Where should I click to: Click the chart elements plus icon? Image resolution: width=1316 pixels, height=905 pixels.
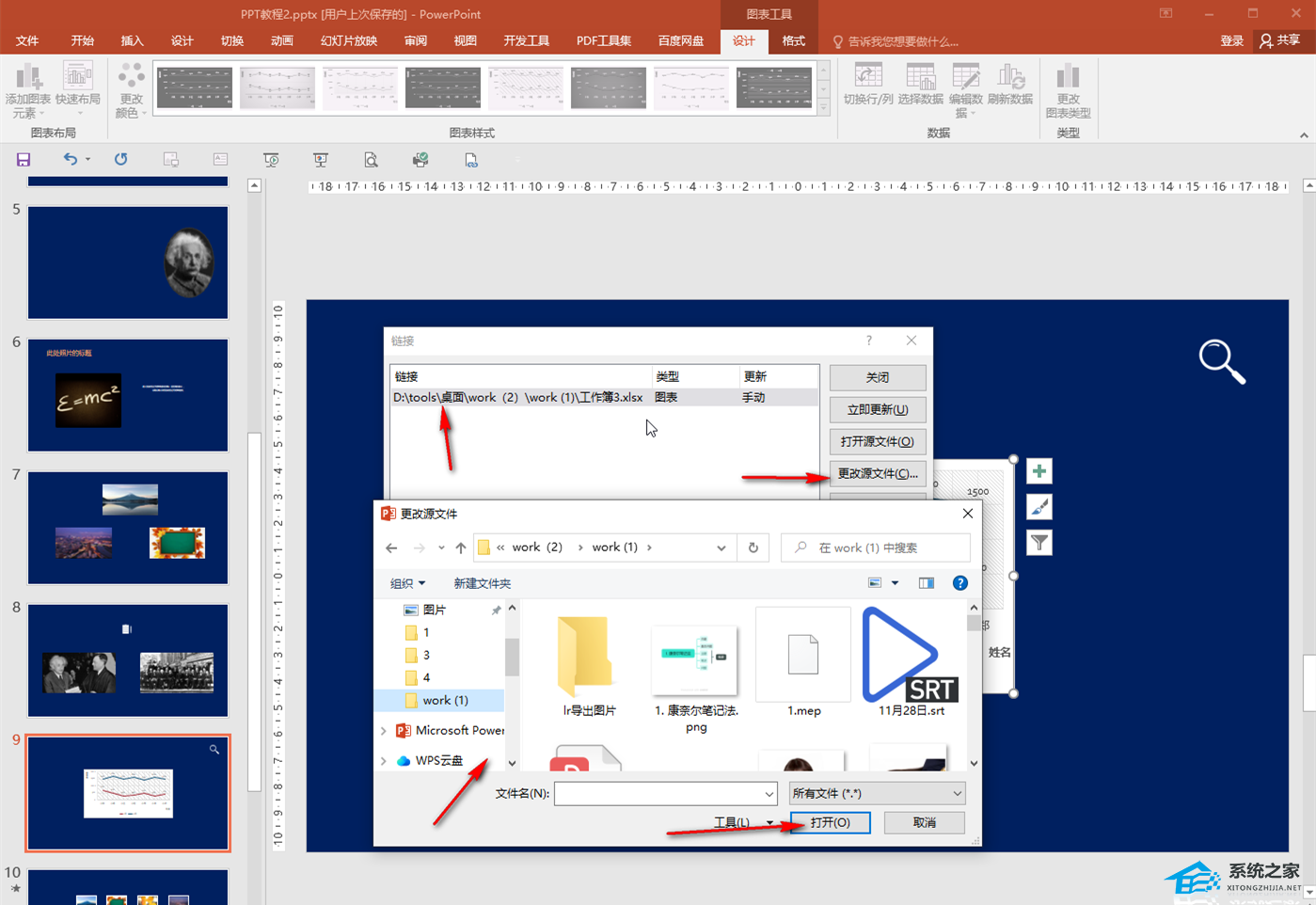(x=1039, y=471)
